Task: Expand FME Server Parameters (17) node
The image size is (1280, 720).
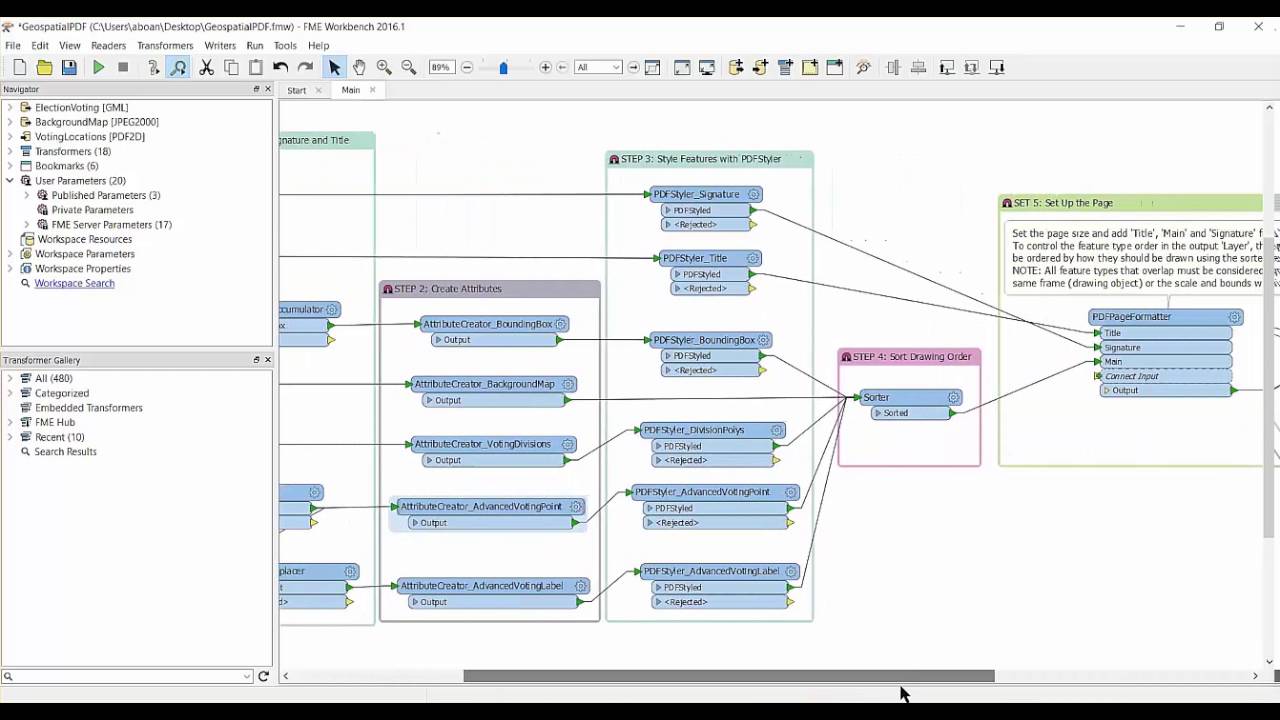Action: pyautogui.click(x=27, y=225)
